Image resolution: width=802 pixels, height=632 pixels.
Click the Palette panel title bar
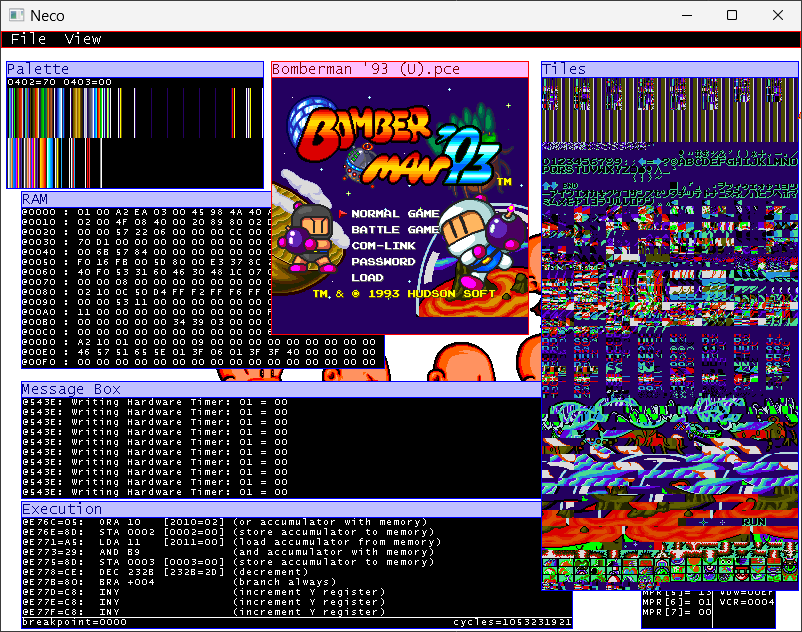pos(135,69)
